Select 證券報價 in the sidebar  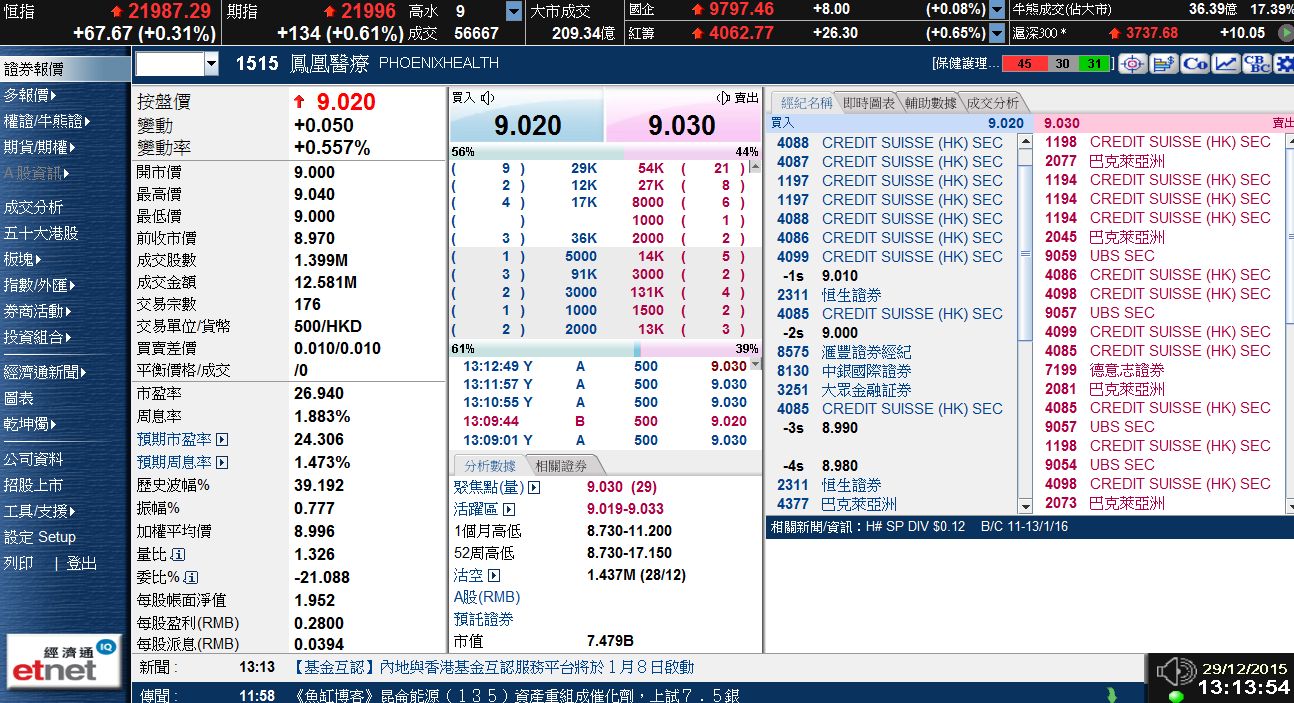coord(65,70)
